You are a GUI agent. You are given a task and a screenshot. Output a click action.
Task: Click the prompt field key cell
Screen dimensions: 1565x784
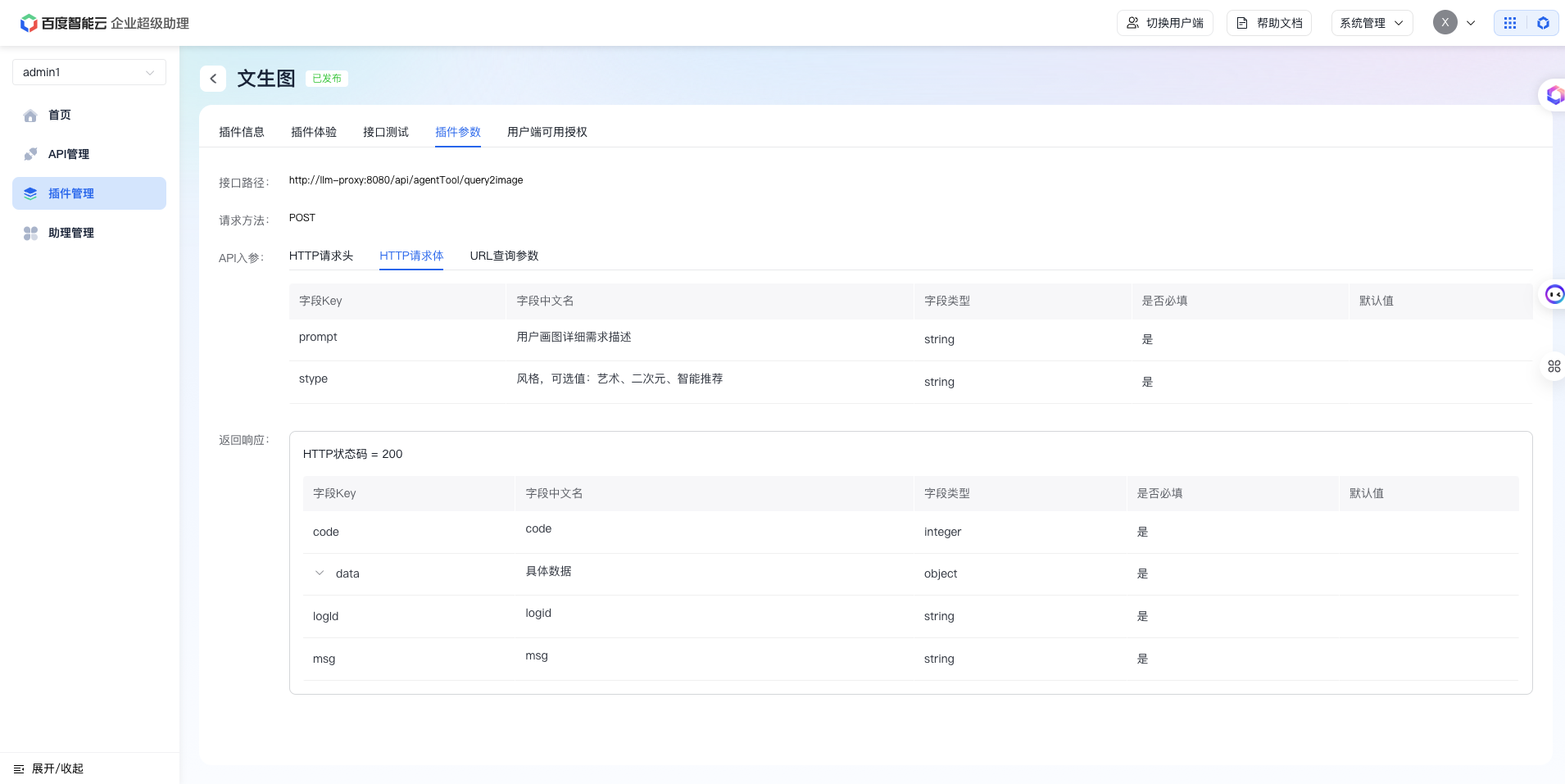click(318, 337)
